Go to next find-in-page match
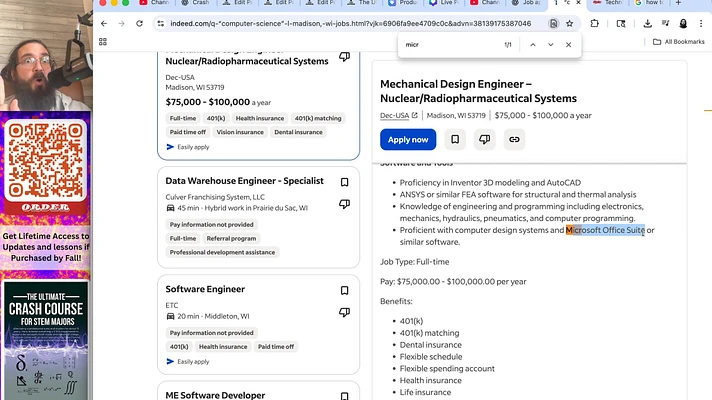The width and height of the screenshot is (712, 400). coord(550,45)
